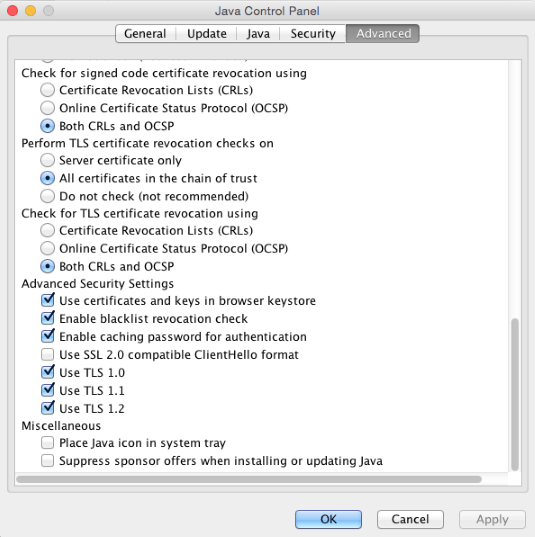
Task: Toggle Use TLS 1.2 checkbox
Action: point(47,408)
